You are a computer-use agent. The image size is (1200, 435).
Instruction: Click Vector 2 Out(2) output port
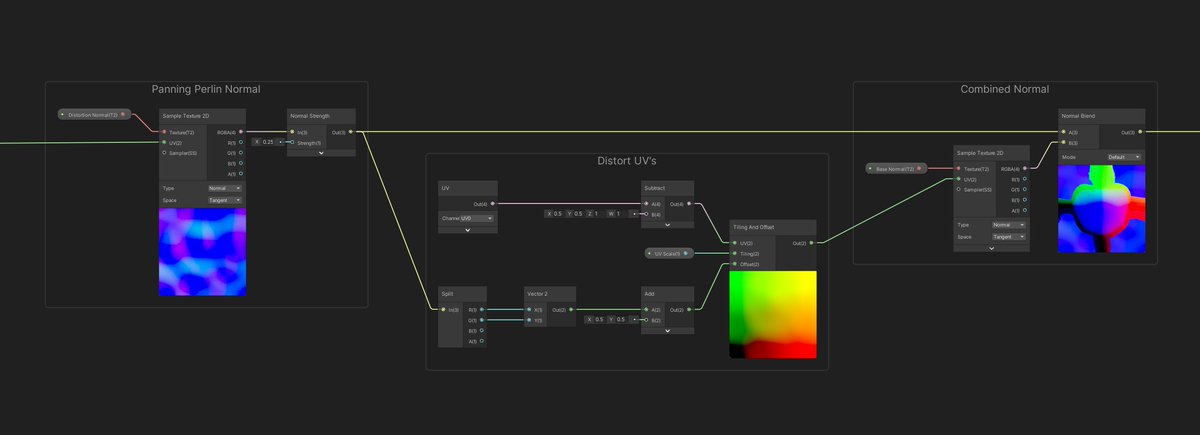572,310
